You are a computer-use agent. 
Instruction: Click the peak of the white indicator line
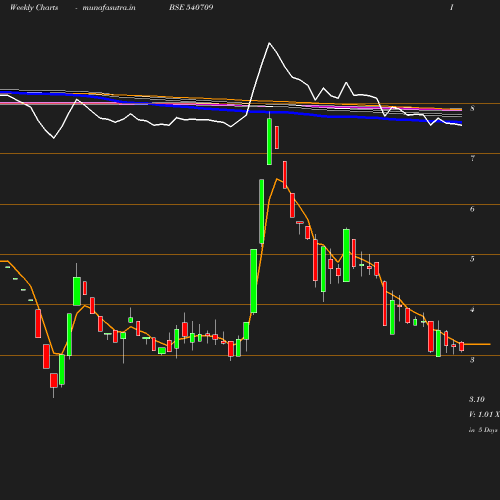tap(269, 43)
